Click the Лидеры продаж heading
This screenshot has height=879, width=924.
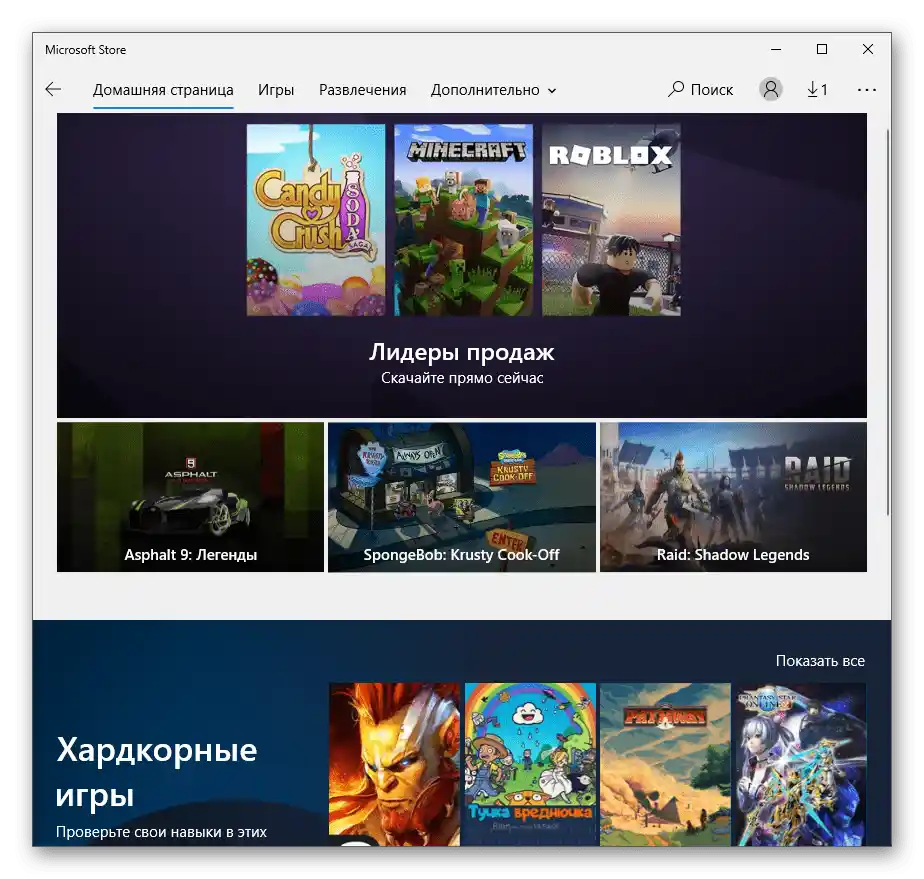tap(461, 352)
